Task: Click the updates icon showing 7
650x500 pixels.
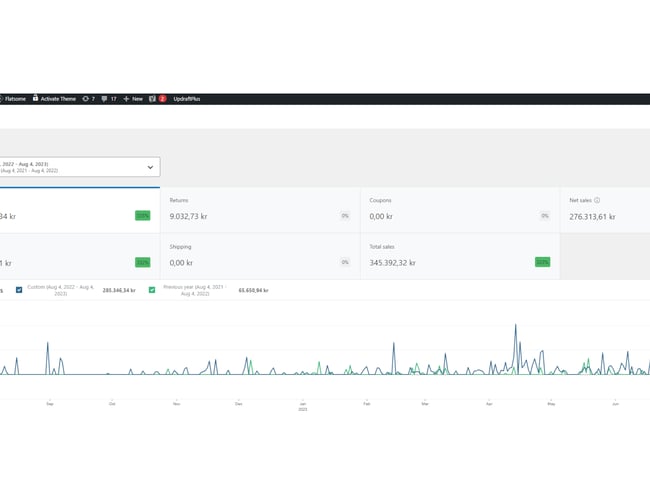Action: [x=85, y=99]
